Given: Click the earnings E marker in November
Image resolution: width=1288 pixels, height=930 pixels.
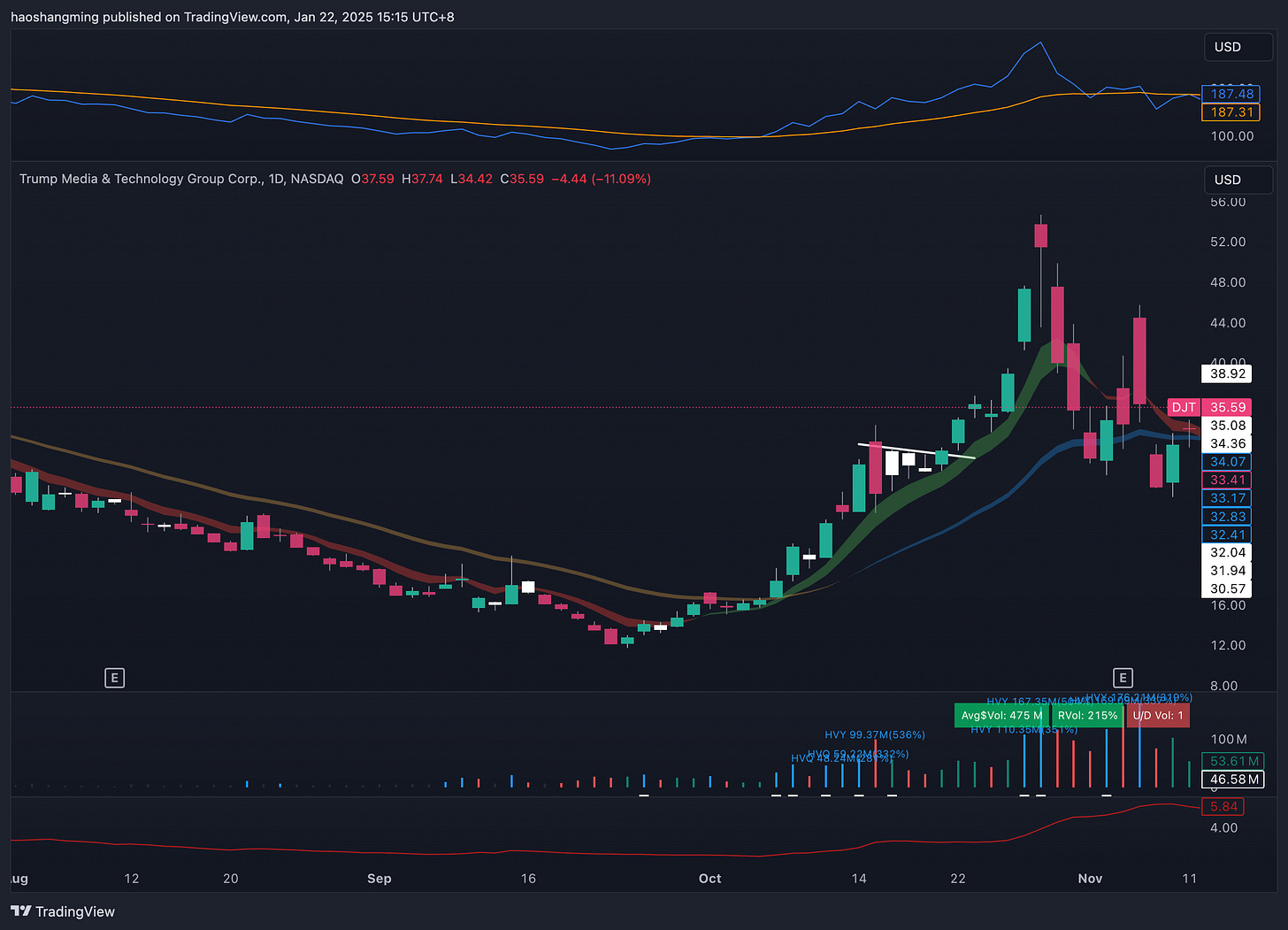Looking at the screenshot, I should coord(1123,678).
